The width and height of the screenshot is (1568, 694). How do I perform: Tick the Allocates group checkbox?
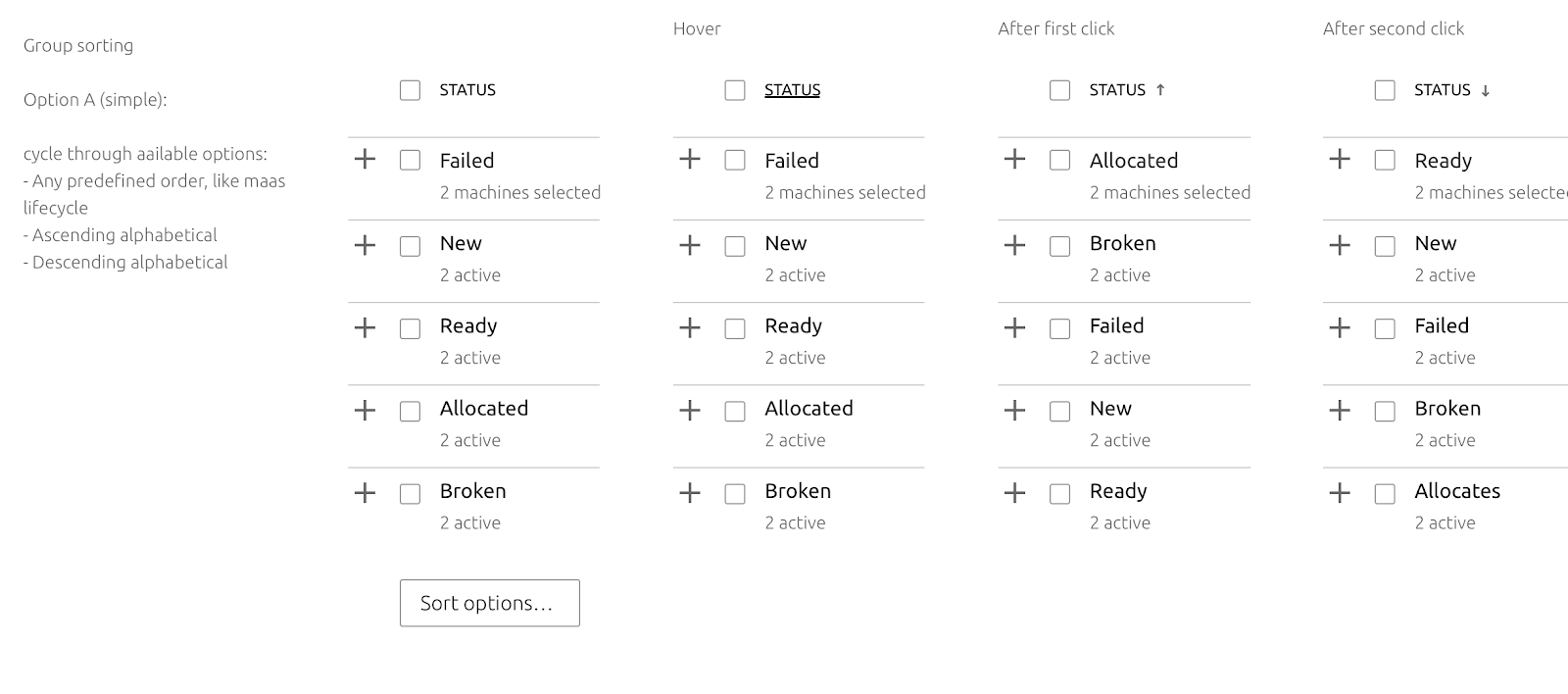tap(1385, 494)
